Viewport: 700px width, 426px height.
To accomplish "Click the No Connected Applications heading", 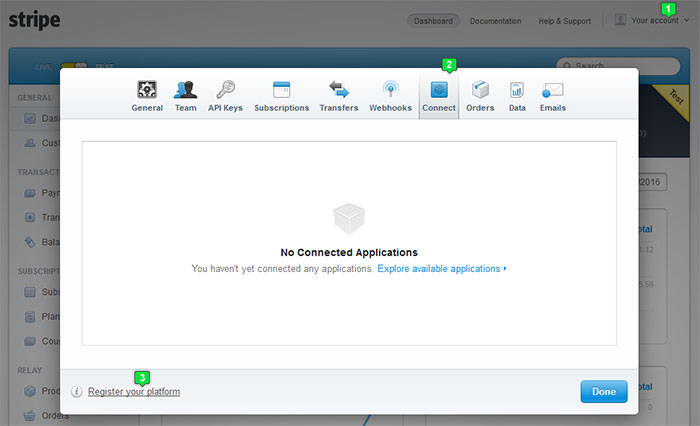I will (x=349, y=252).
